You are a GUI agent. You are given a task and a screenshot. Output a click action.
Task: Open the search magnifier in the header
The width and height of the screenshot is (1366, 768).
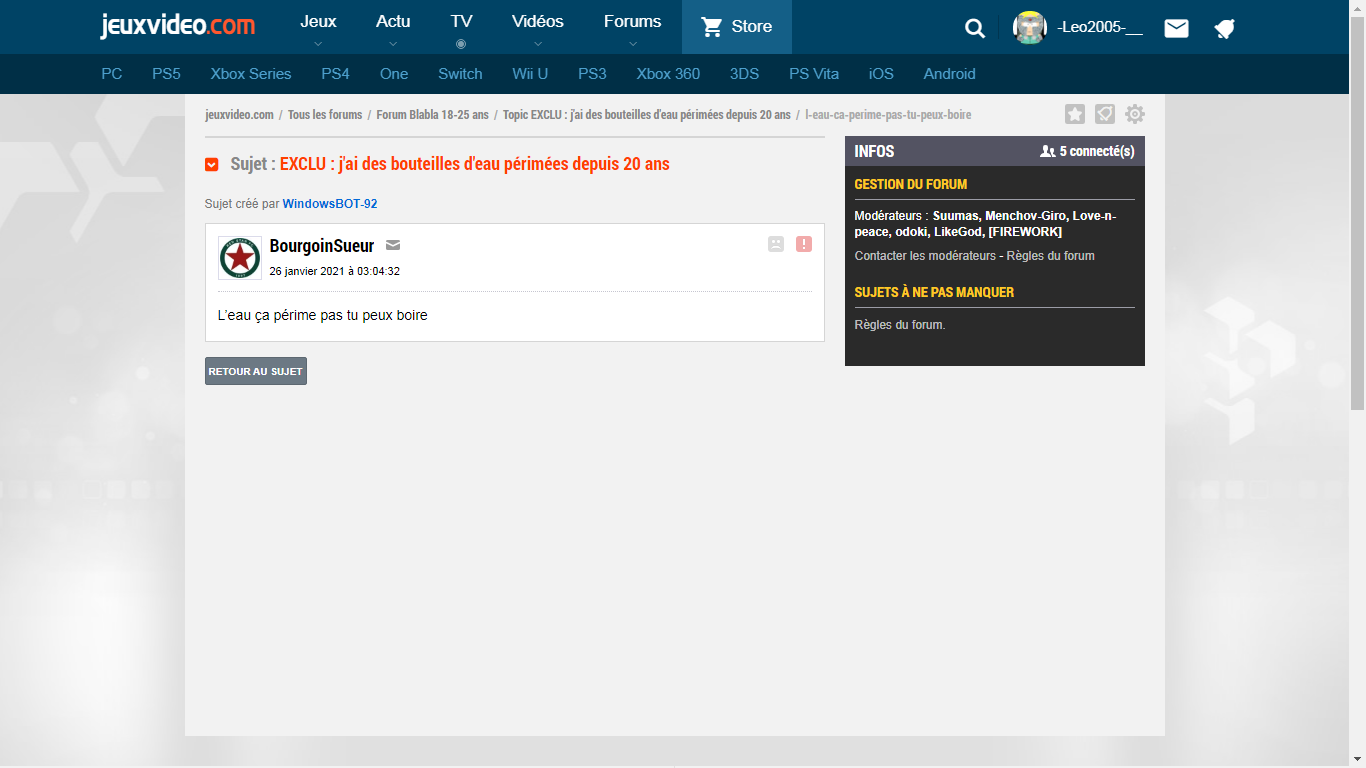click(975, 28)
